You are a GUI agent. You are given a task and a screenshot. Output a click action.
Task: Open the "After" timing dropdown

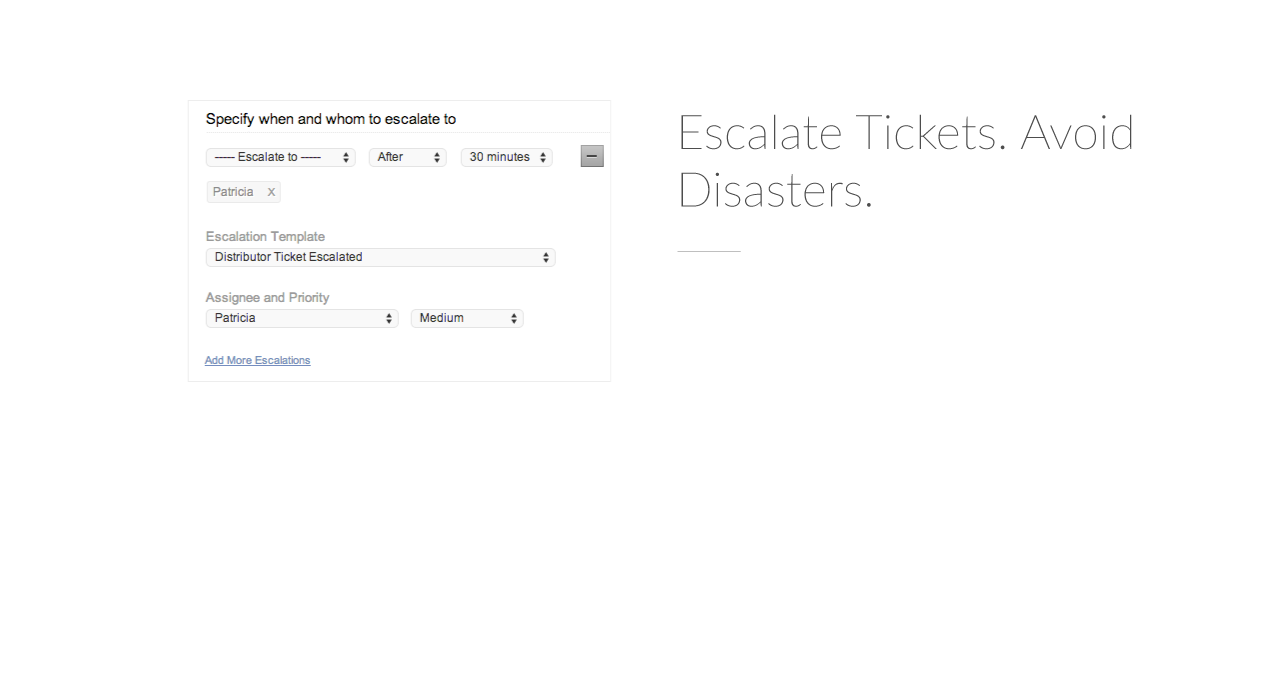408,157
